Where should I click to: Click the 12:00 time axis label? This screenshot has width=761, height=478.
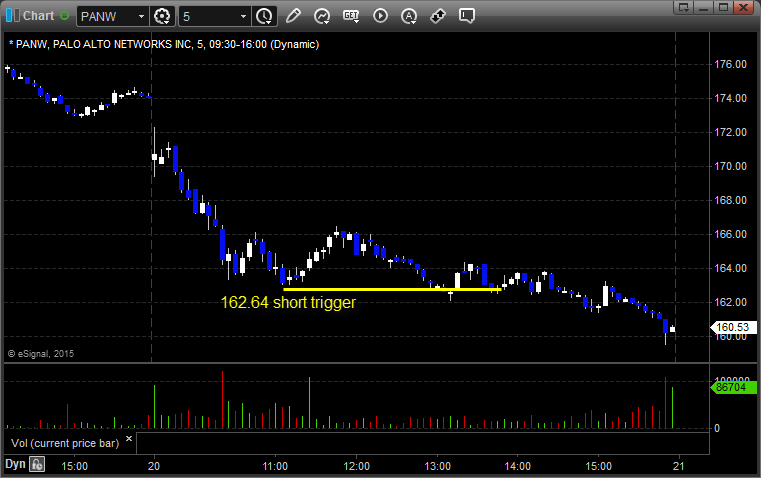click(357, 466)
